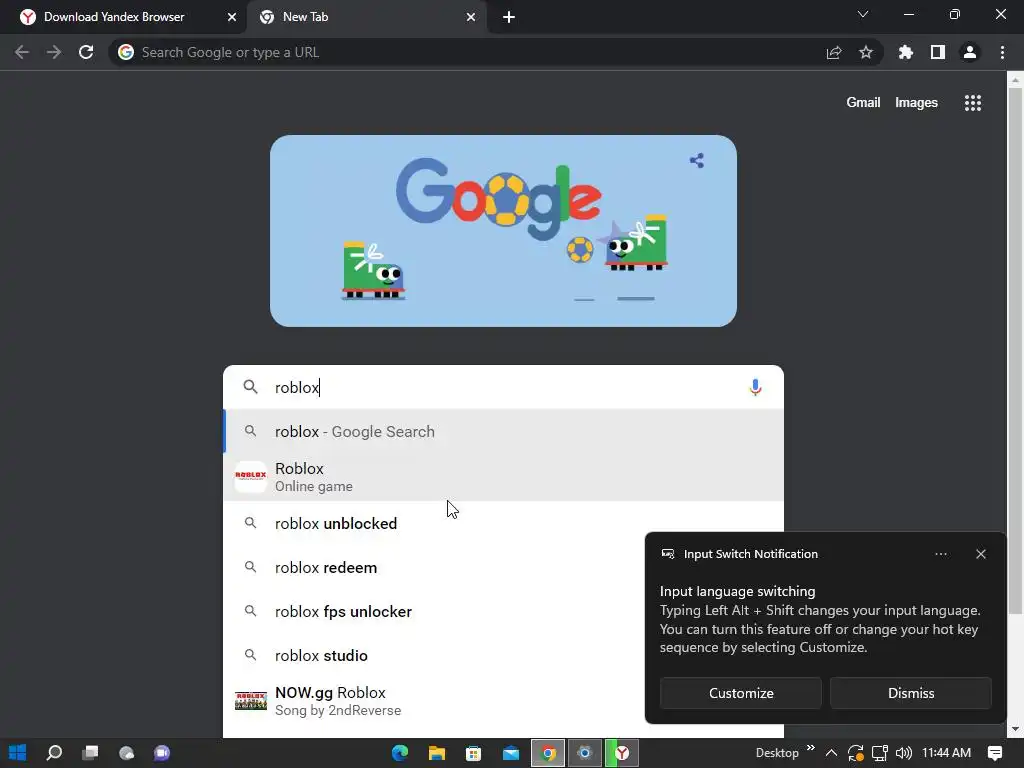Start voice search with the microphone
Screen dimensions: 1024x768
click(755, 387)
